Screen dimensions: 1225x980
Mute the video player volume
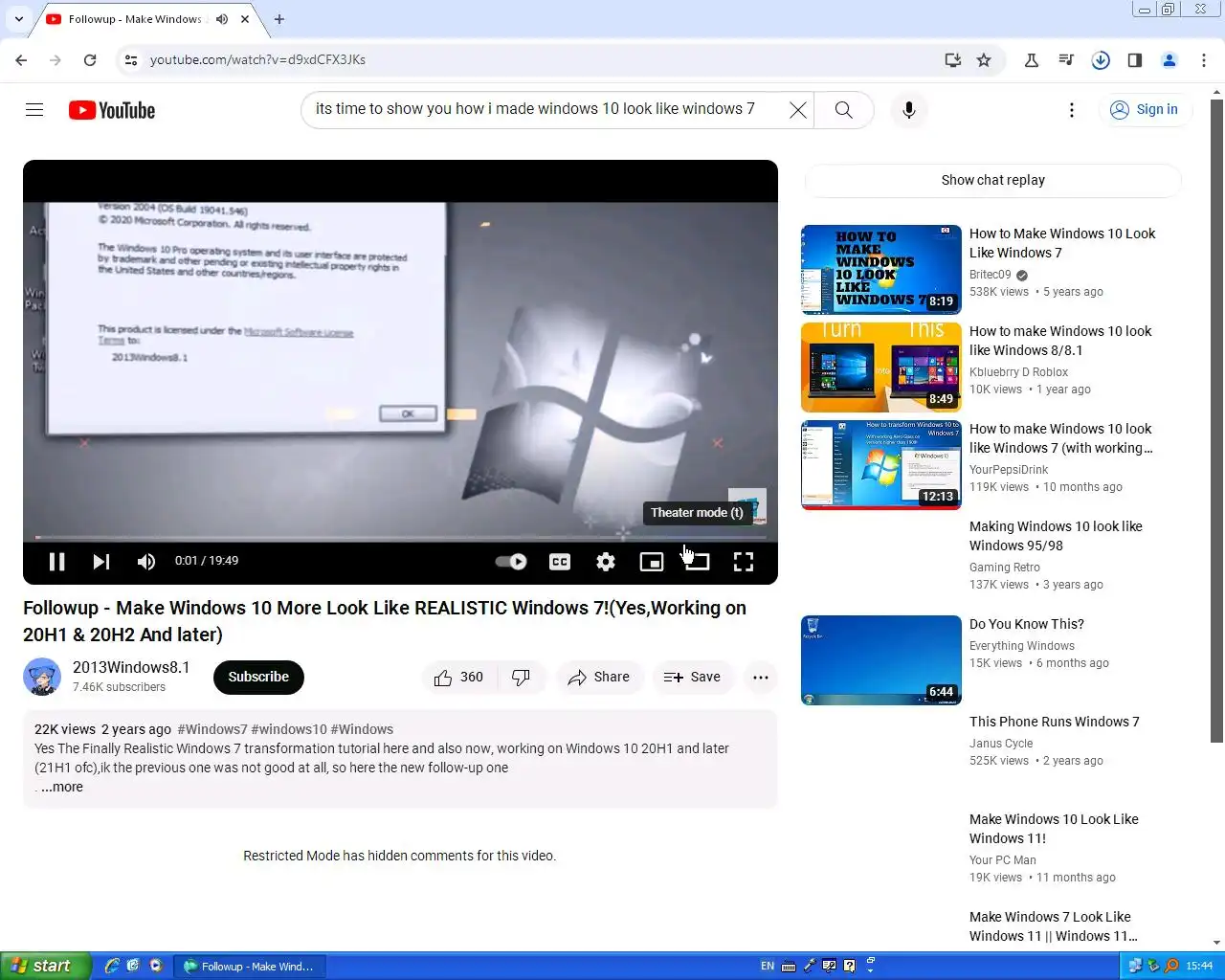click(146, 562)
